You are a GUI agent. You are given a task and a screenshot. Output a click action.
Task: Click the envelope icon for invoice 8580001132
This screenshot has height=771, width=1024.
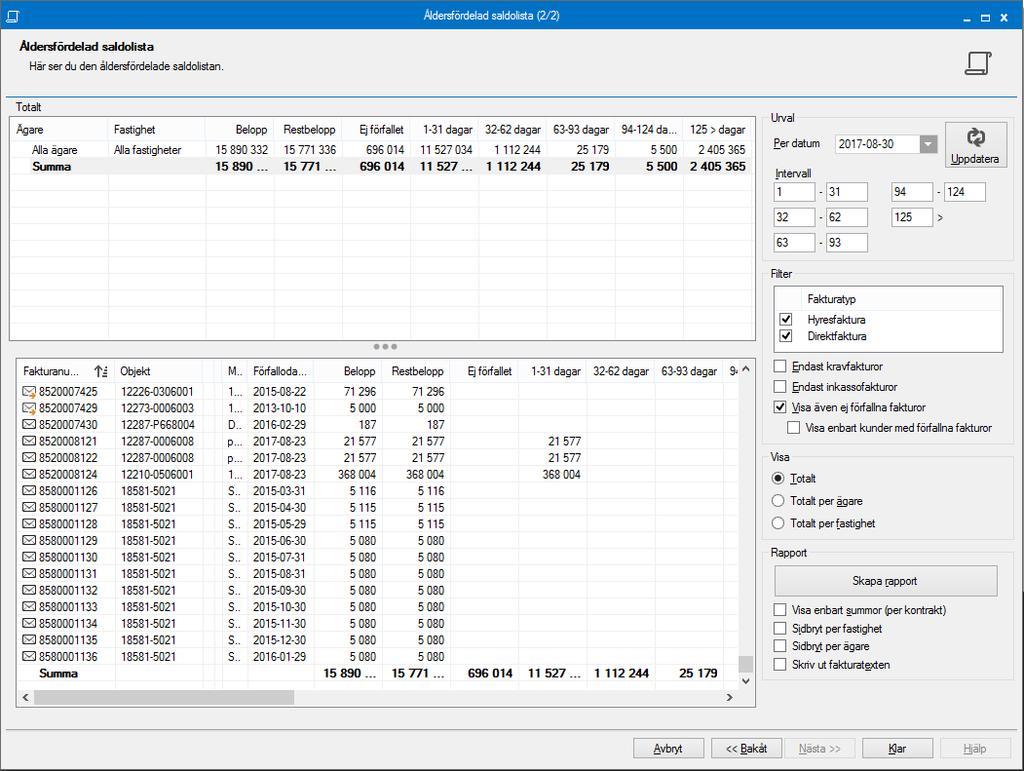coord(29,590)
